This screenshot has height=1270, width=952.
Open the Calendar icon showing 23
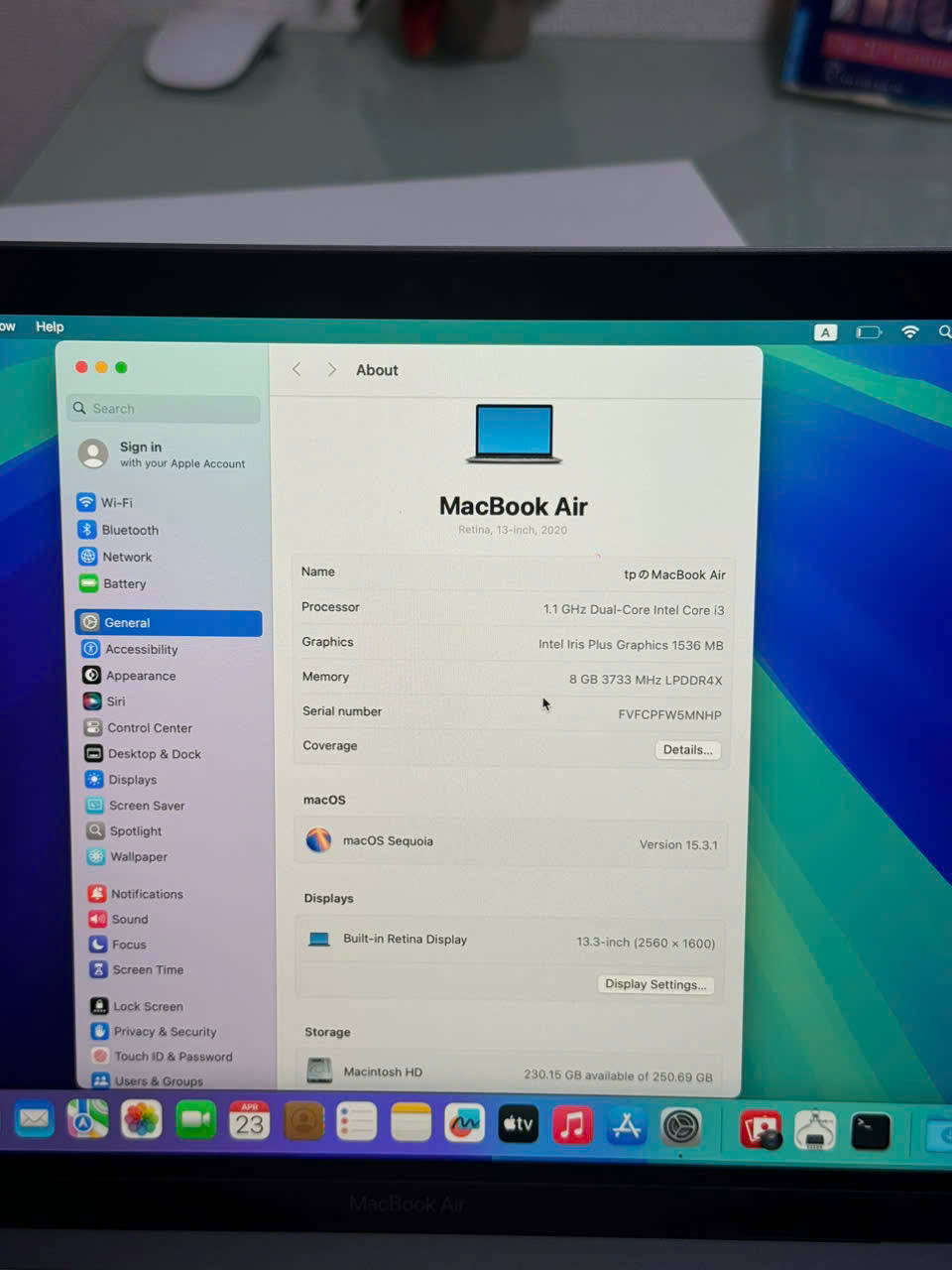(x=249, y=1123)
